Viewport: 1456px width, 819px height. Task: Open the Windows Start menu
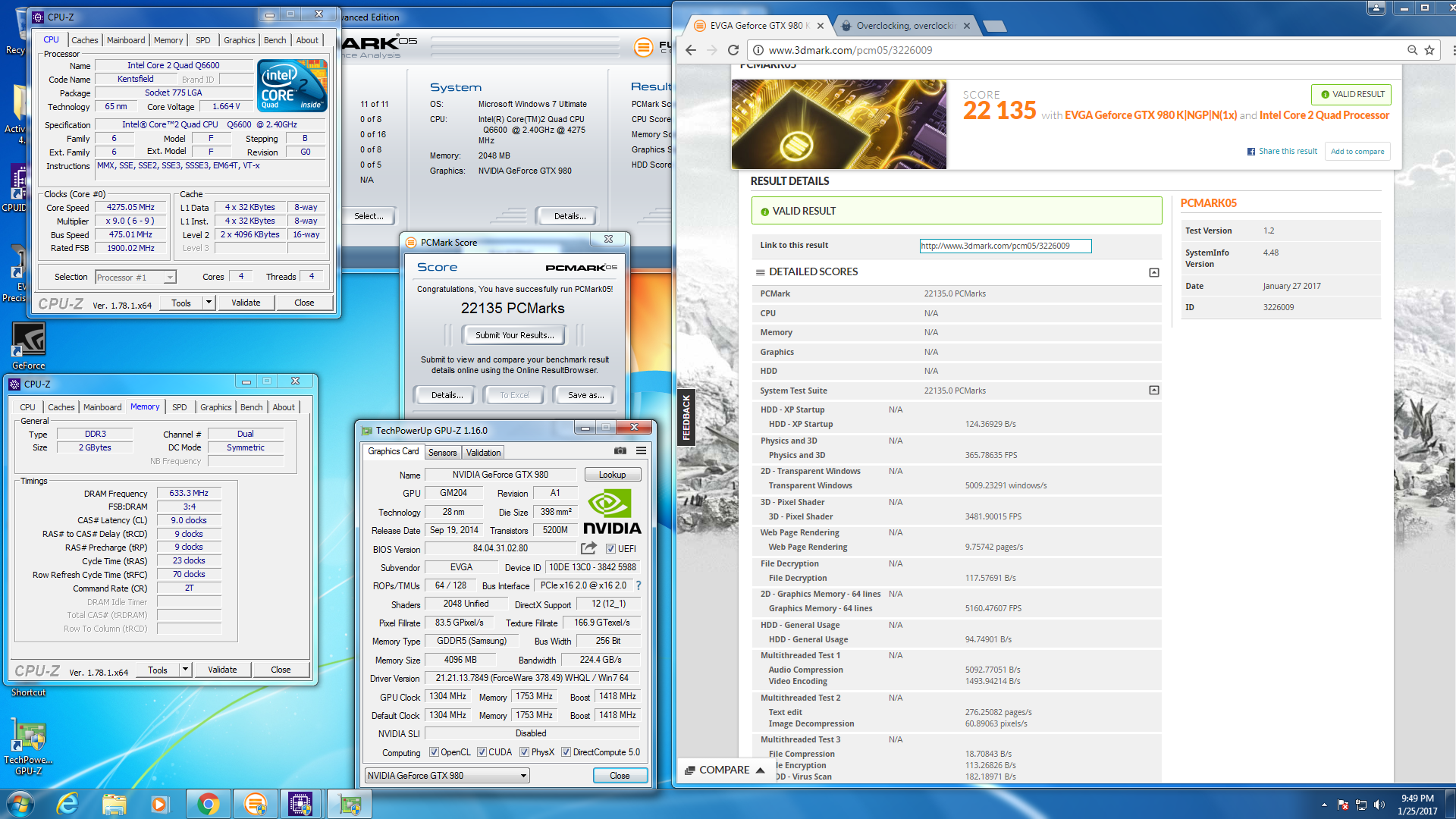click(20, 804)
